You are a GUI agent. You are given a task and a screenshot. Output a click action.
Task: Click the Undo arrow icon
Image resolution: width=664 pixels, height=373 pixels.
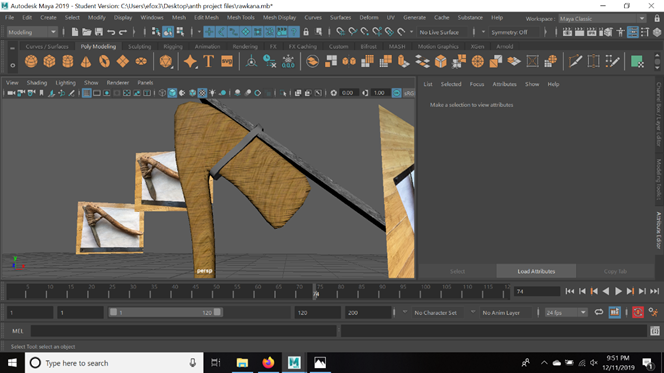click(111, 32)
